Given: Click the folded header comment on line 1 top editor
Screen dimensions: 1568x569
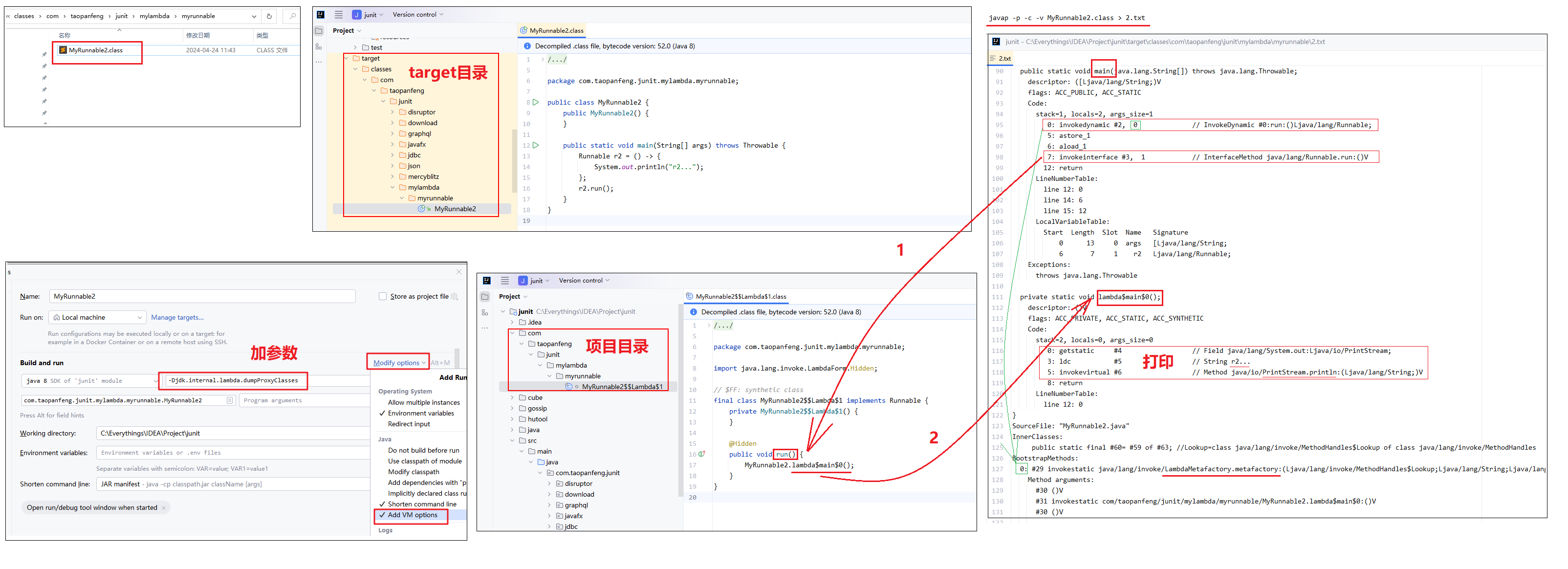Looking at the screenshot, I should [557, 60].
